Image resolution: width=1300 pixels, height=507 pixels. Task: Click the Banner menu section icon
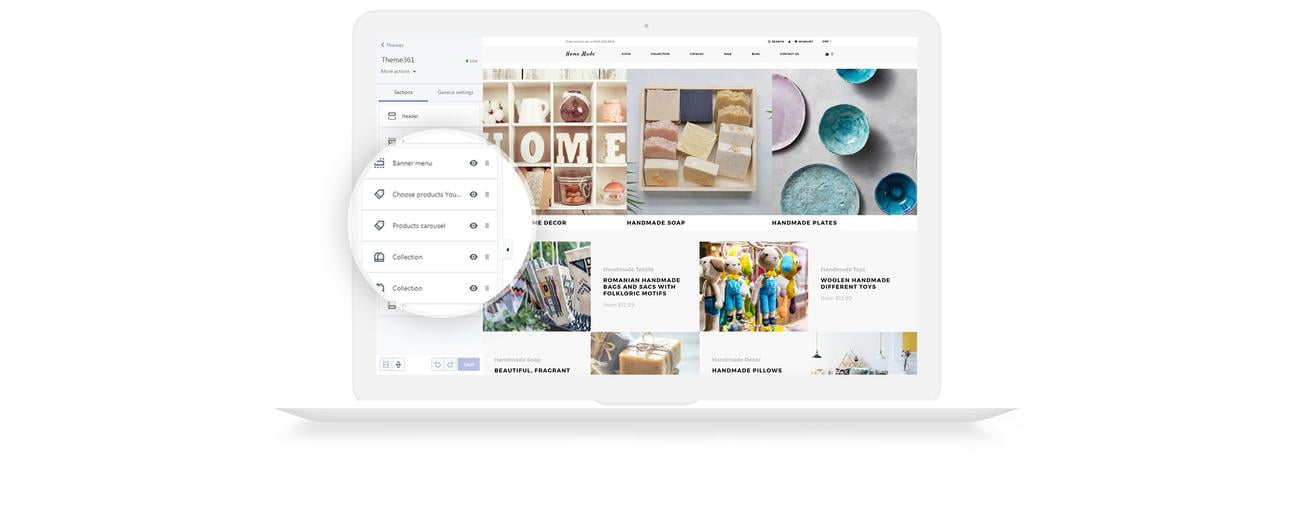pyautogui.click(x=379, y=163)
